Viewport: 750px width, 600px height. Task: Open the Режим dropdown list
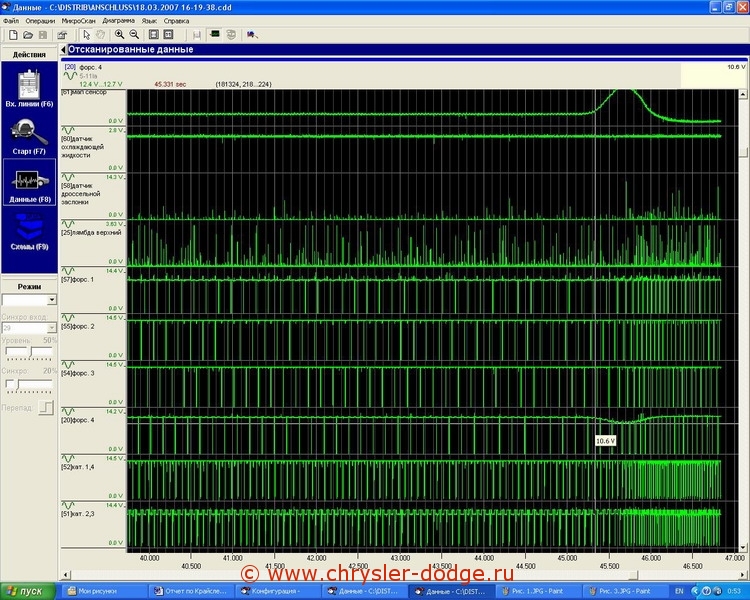[52, 300]
